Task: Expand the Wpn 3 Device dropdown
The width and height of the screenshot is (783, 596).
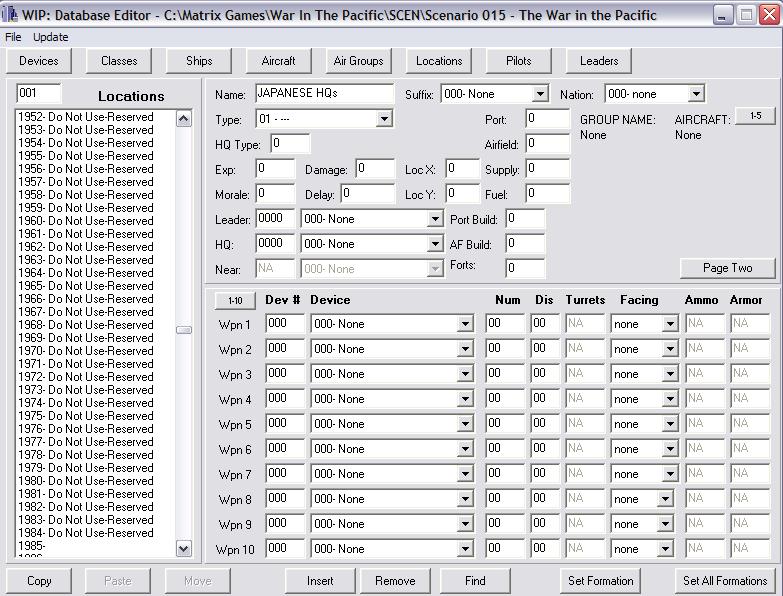Action: coord(465,374)
